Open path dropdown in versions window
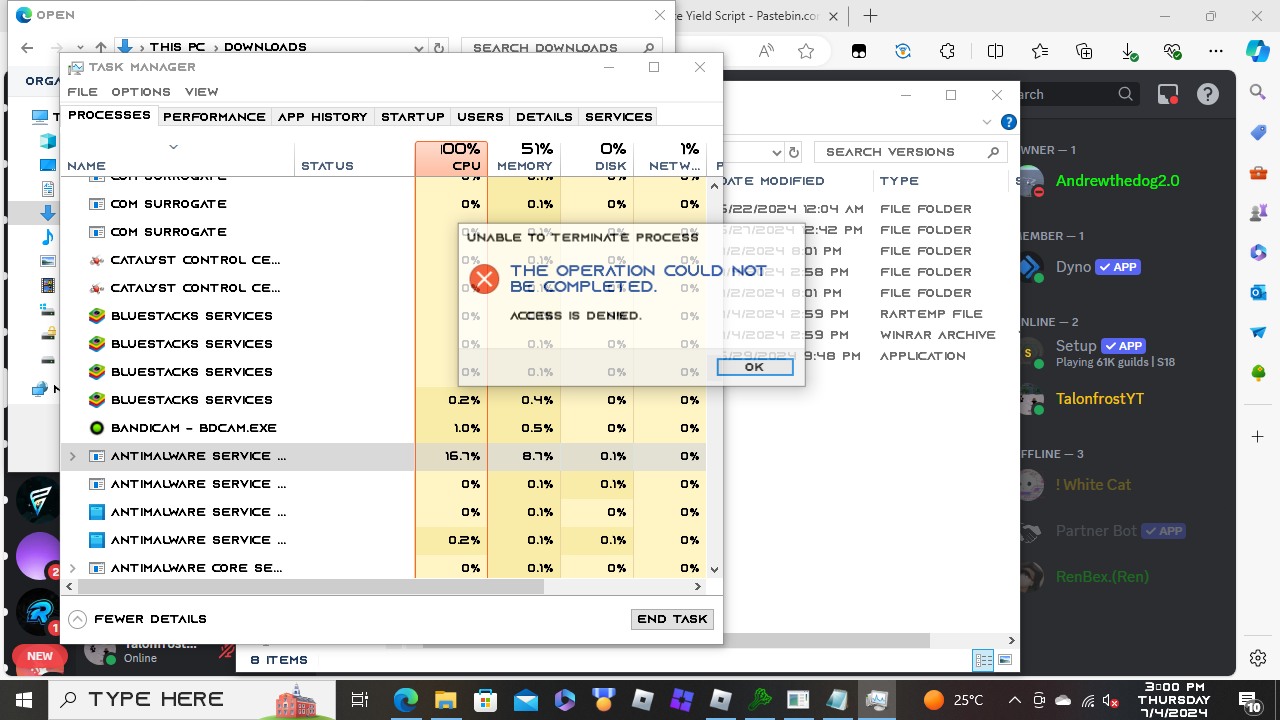The width and height of the screenshot is (1280, 720). pos(776,152)
